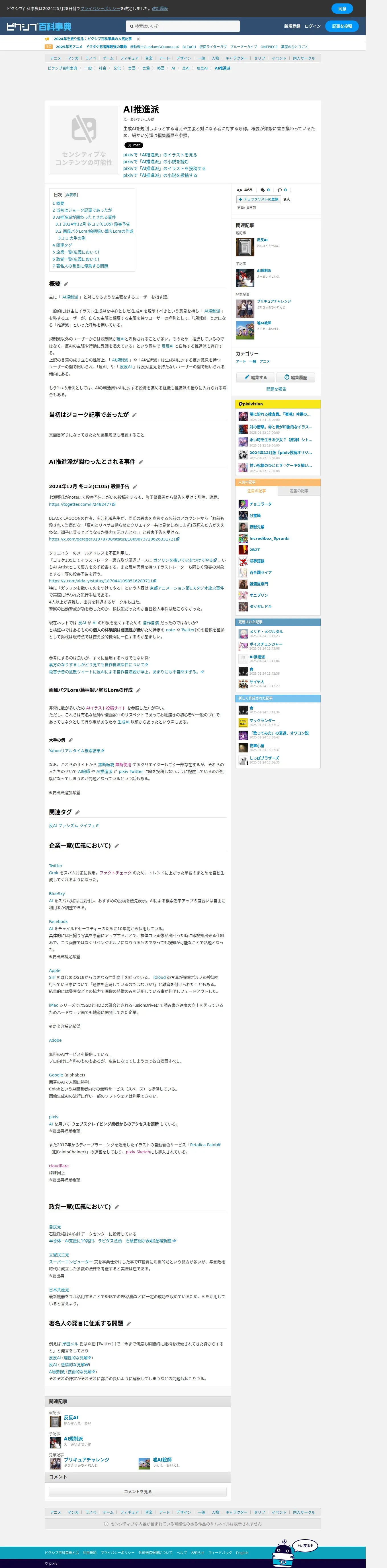The height and width of the screenshot is (1568, 387).
Task: Open マンガ in top category menu
Action: (73, 58)
